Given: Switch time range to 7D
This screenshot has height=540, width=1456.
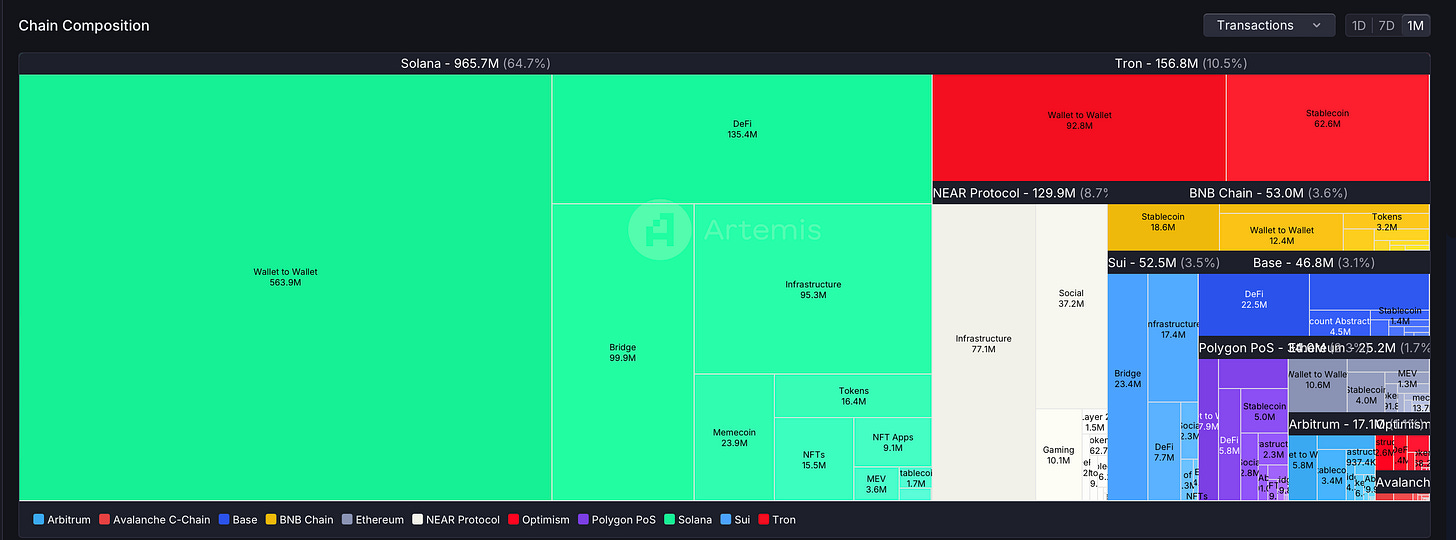Looking at the screenshot, I should (1386, 25).
